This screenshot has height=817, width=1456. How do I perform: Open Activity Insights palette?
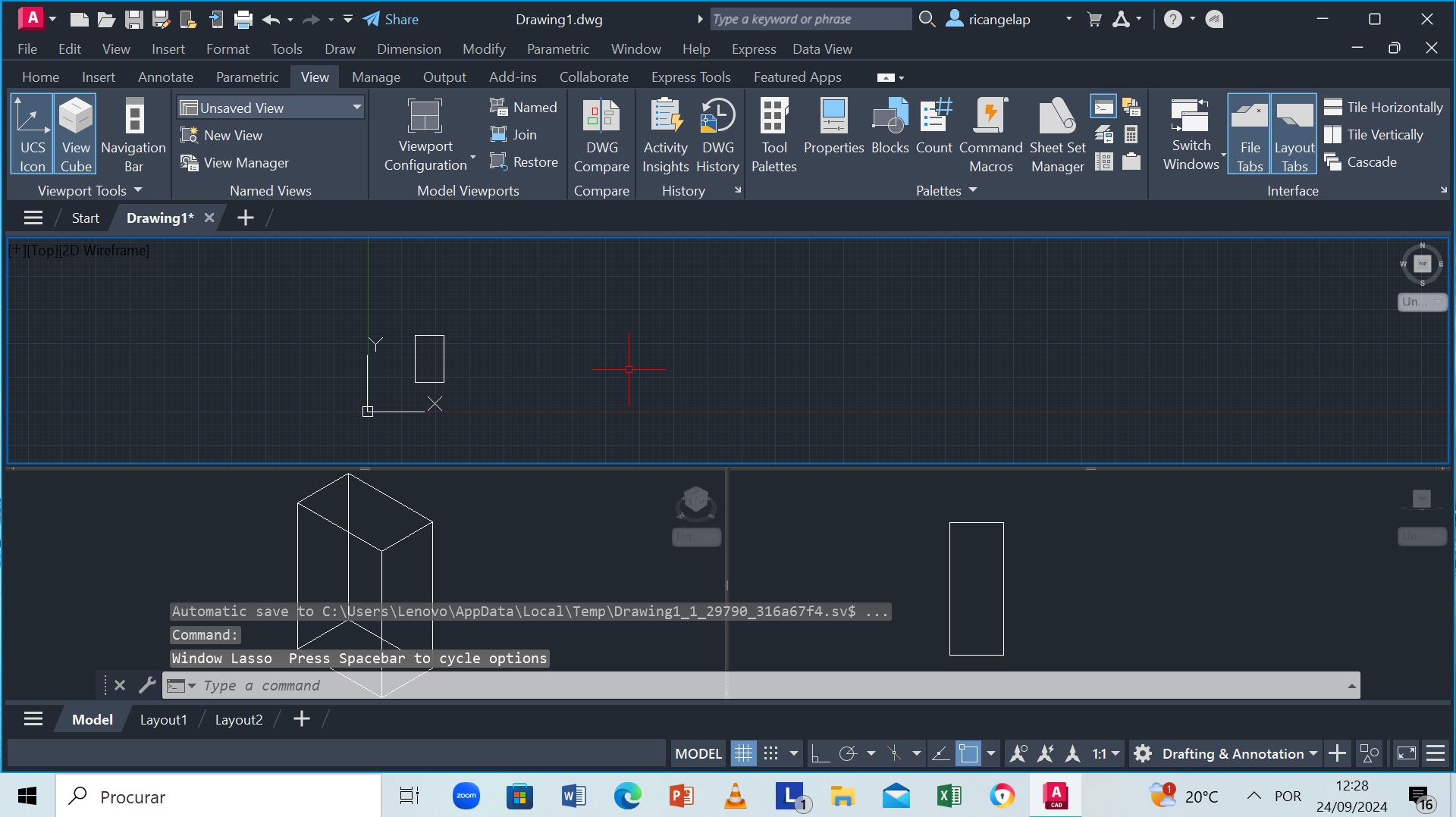[x=665, y=136]
